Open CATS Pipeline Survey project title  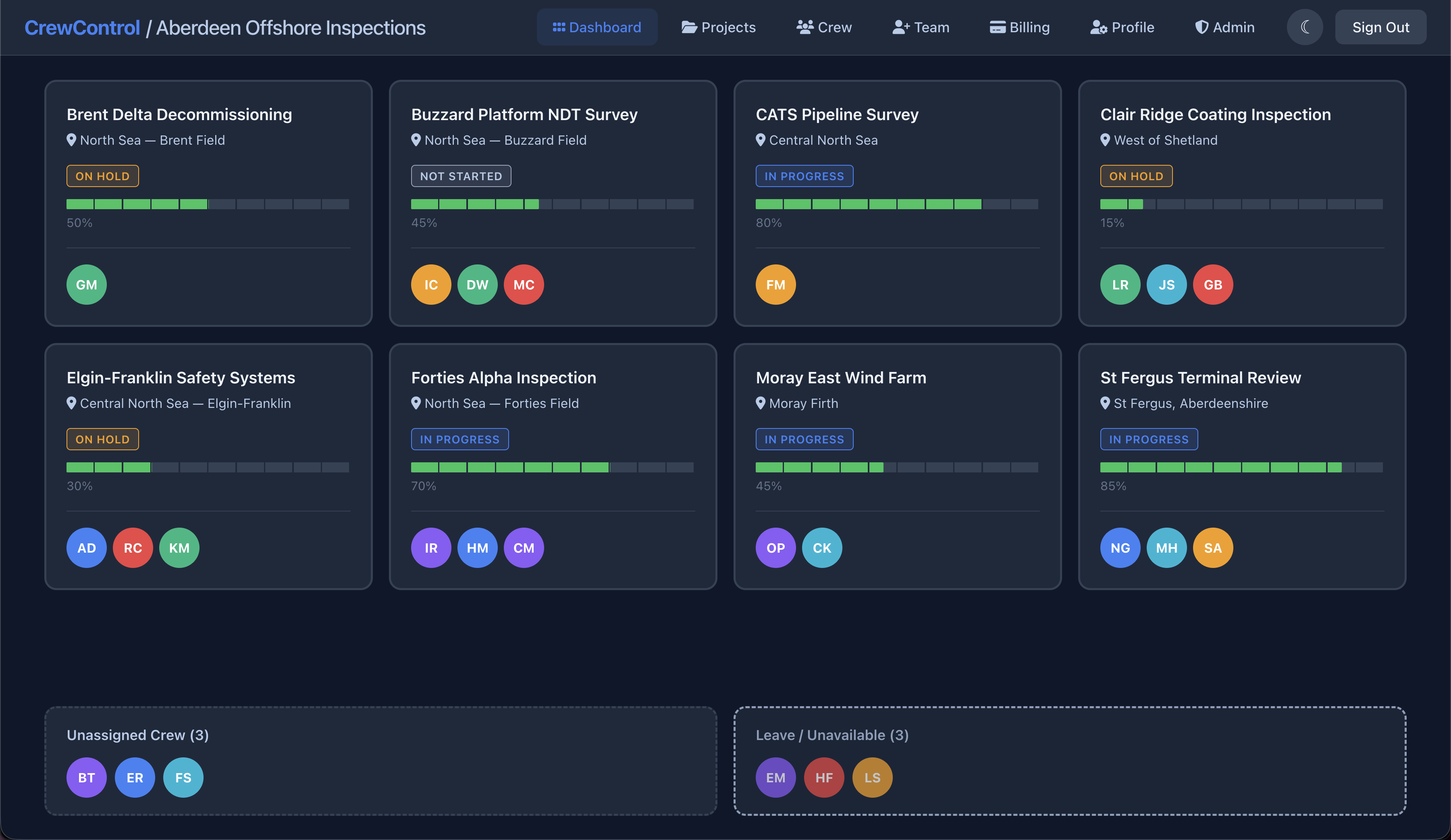pos(837,114)
